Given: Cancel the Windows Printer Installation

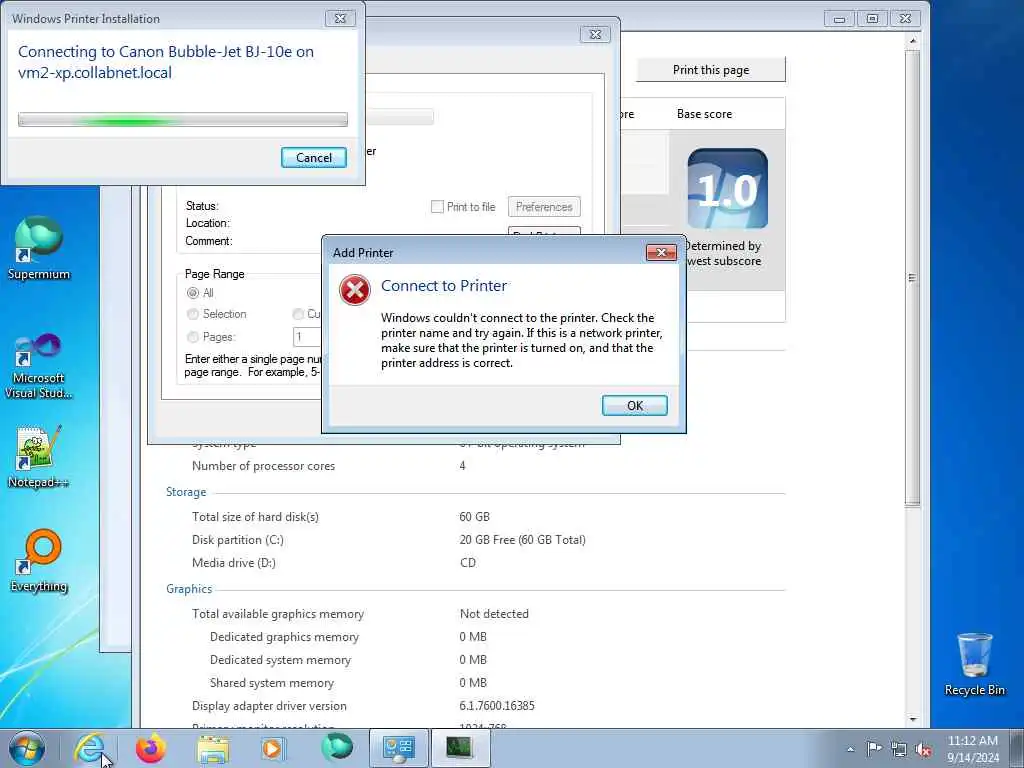Looking at the screenshot, I should pos(313,157).
